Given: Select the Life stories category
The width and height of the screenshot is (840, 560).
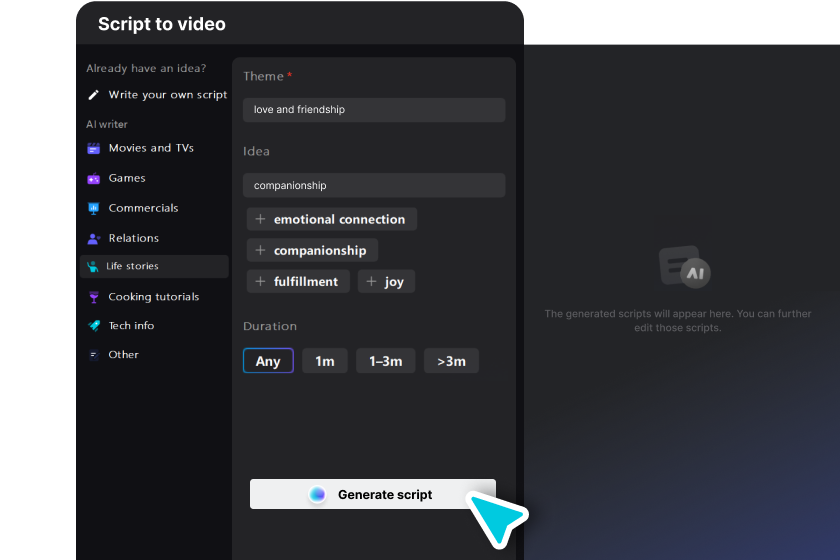Looking at the screenshot, I should pos(154,266).
